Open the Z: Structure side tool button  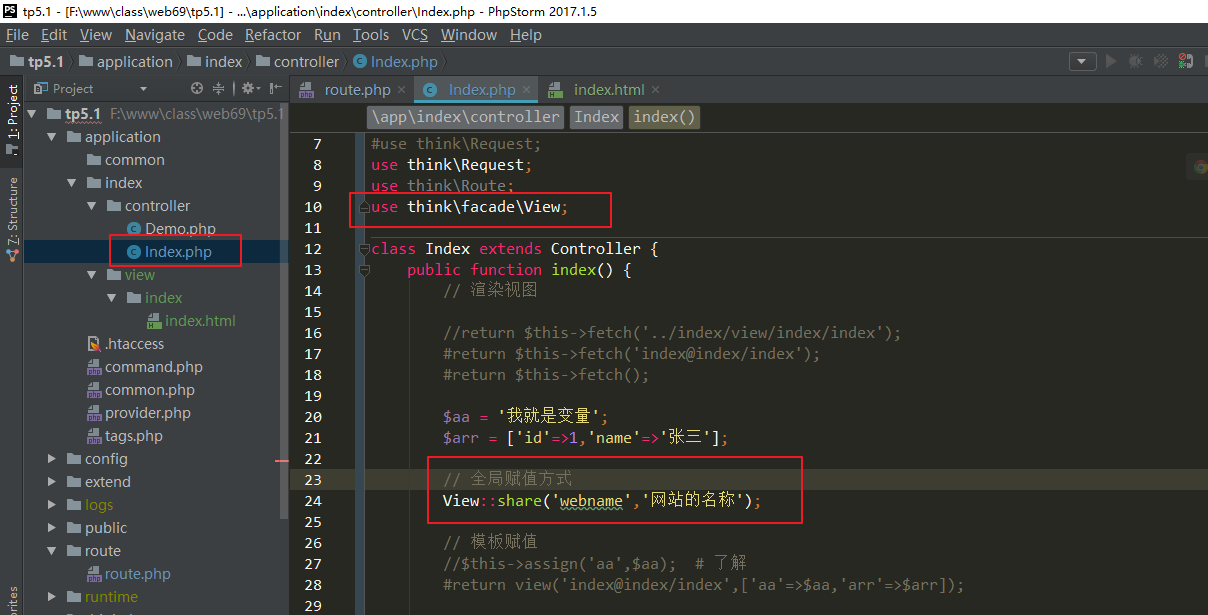(x=13, y=219)
